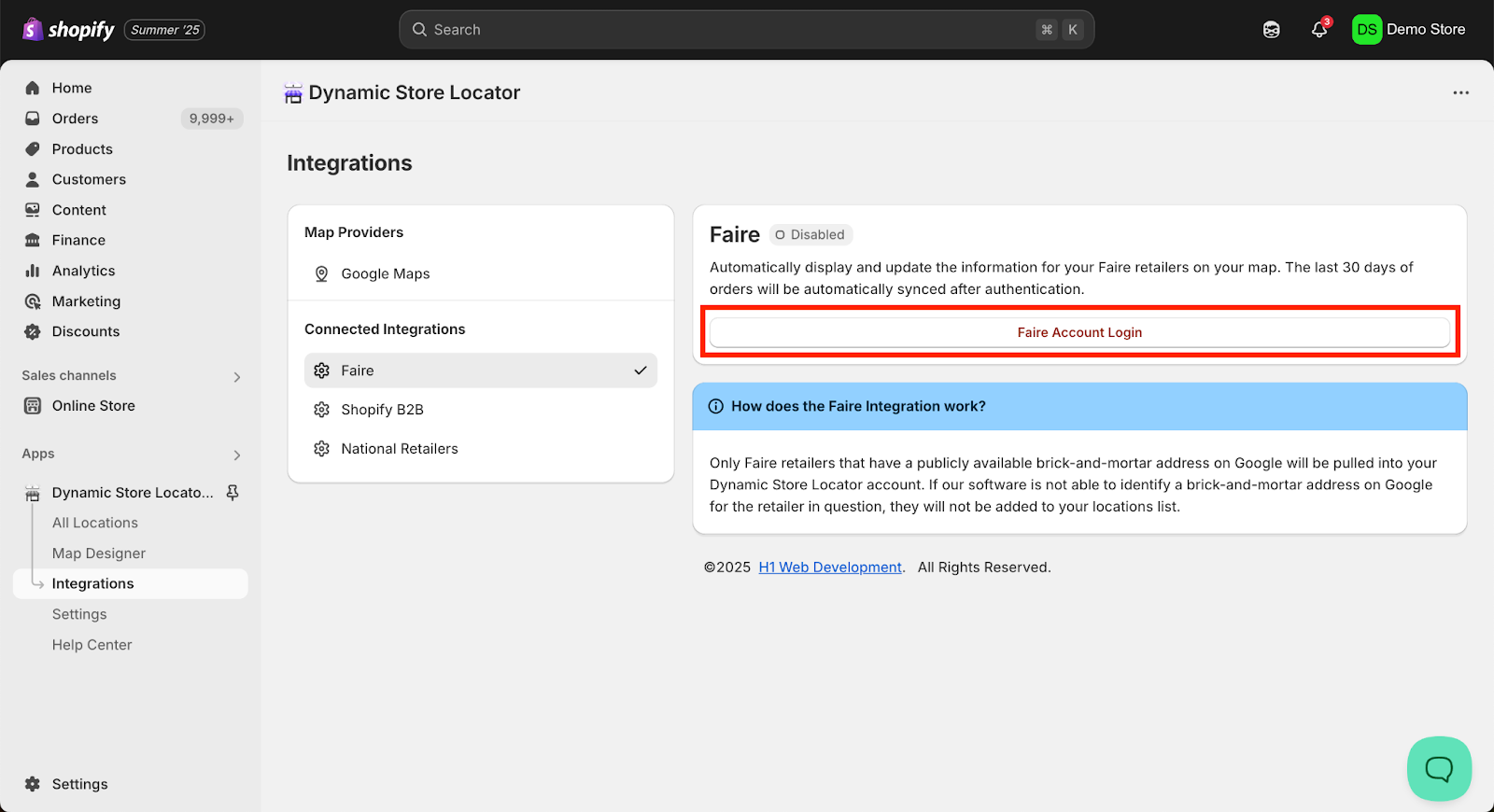
Task: Open Help Center submenu item
Action: pos(92,645)
